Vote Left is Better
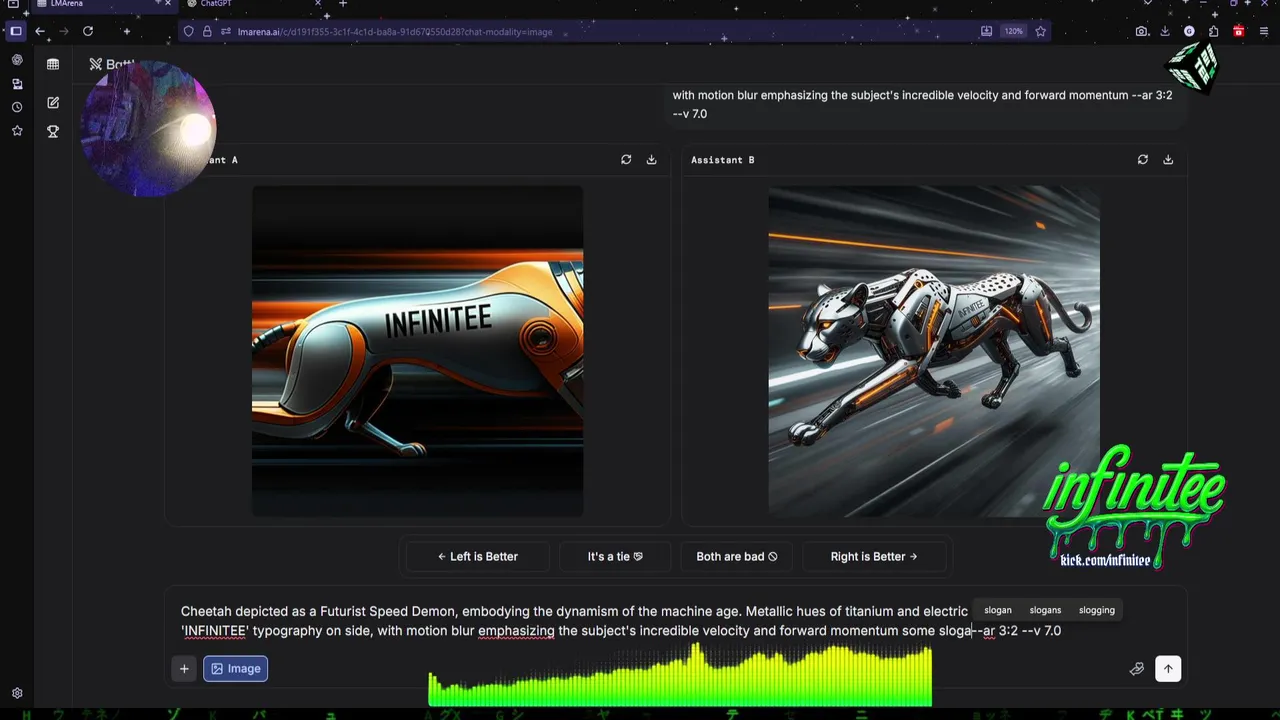1280x720 pixels. click(478, 556)
